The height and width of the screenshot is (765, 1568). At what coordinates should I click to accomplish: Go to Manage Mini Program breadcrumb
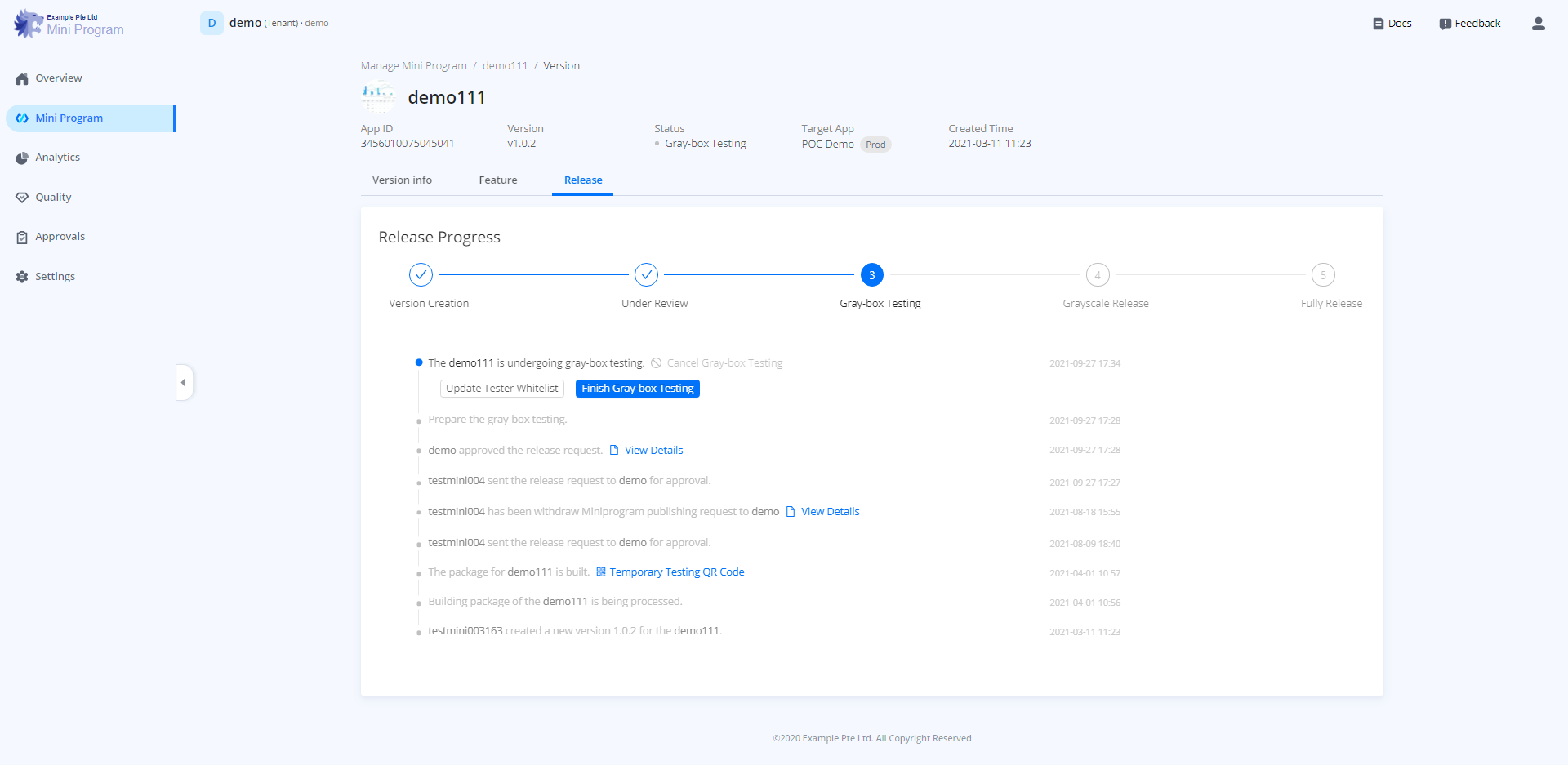click(414, 66)
